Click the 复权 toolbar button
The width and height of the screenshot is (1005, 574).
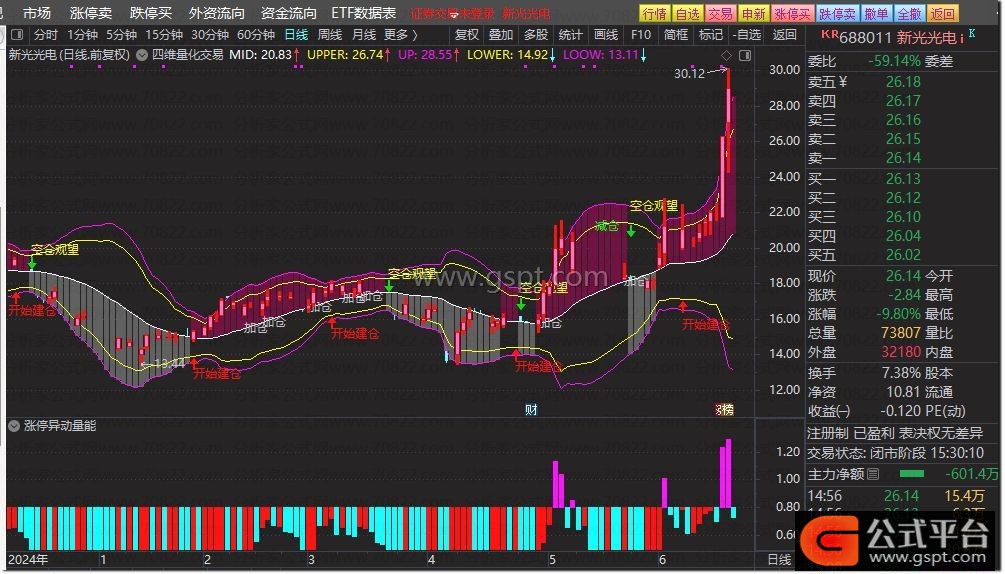point(467,35)
